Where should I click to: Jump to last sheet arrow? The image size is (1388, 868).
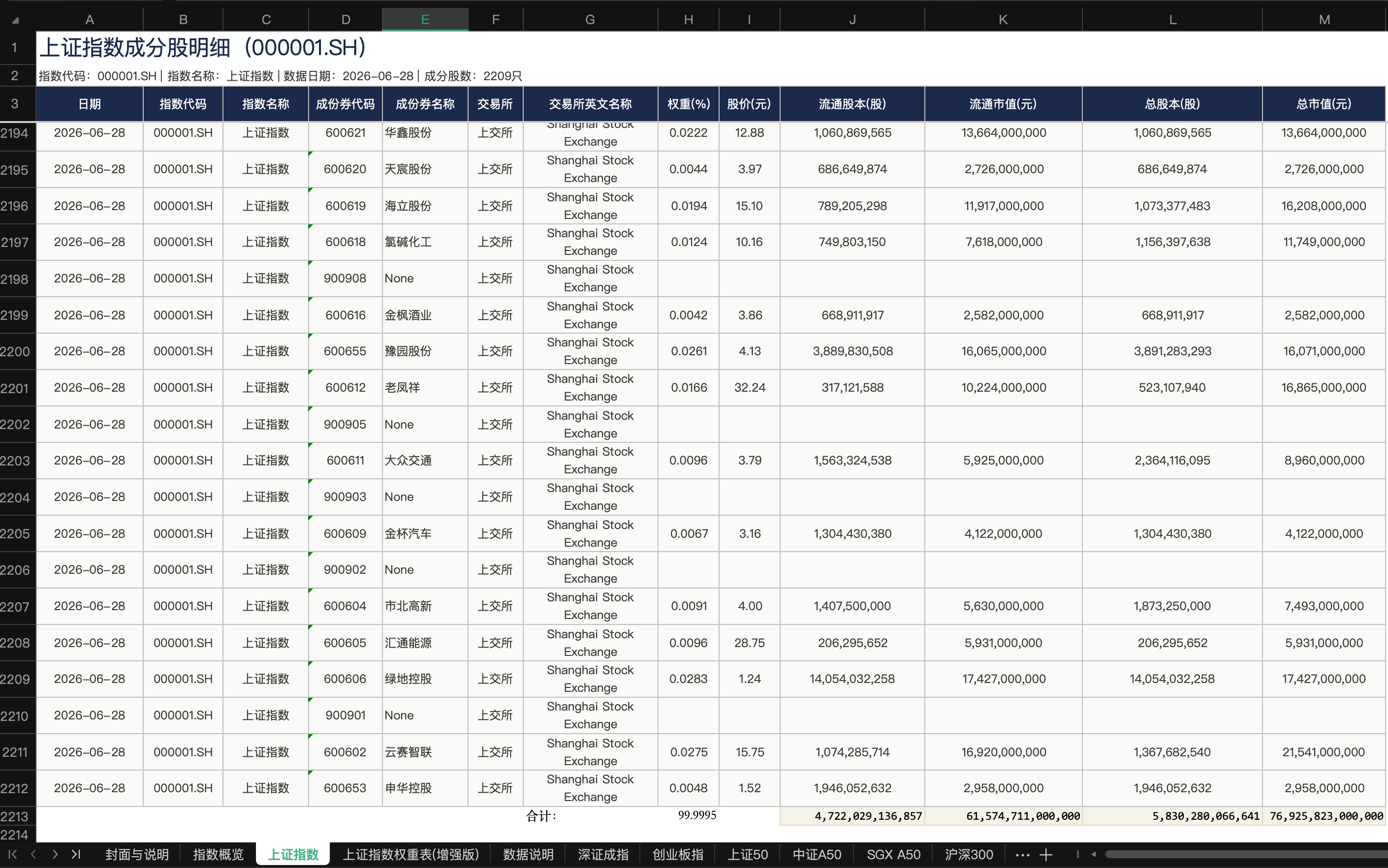tap(76, 854)
